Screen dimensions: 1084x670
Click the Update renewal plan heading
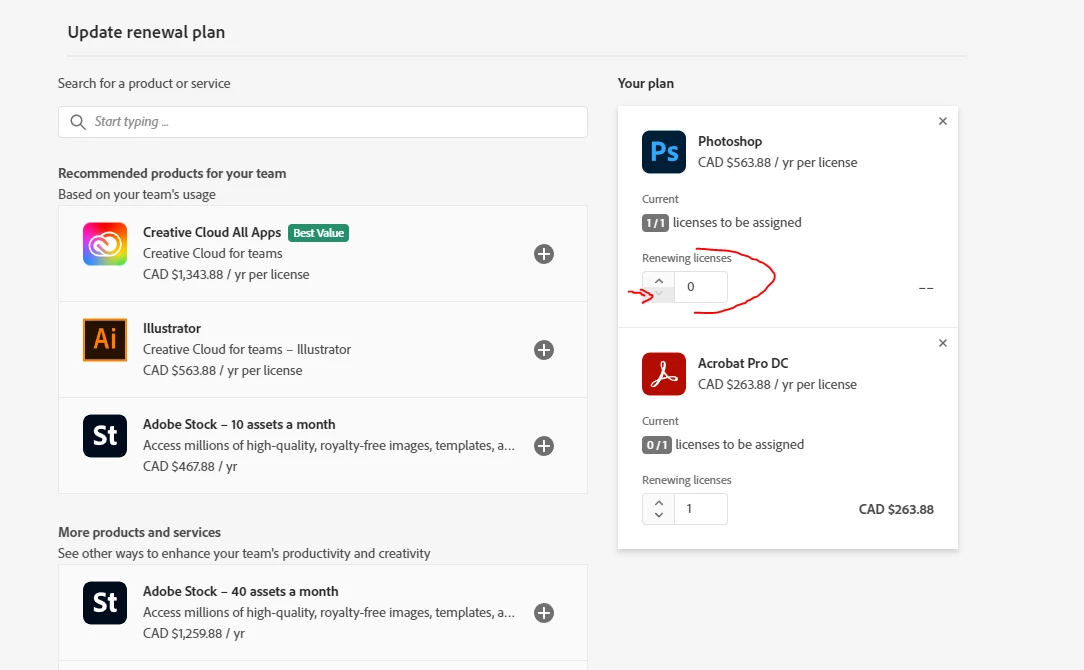coord(147,32)
